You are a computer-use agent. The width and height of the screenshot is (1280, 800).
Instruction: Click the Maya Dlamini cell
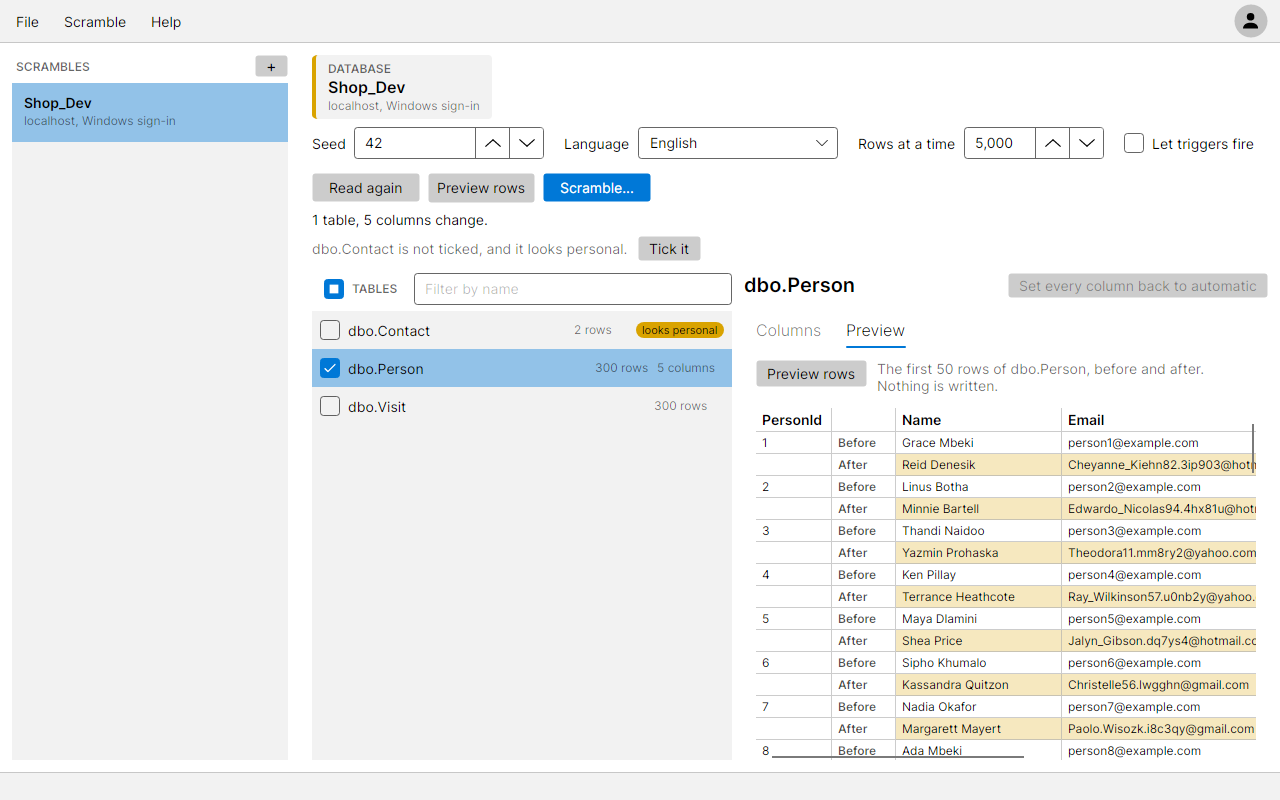[x=978, y=619]
